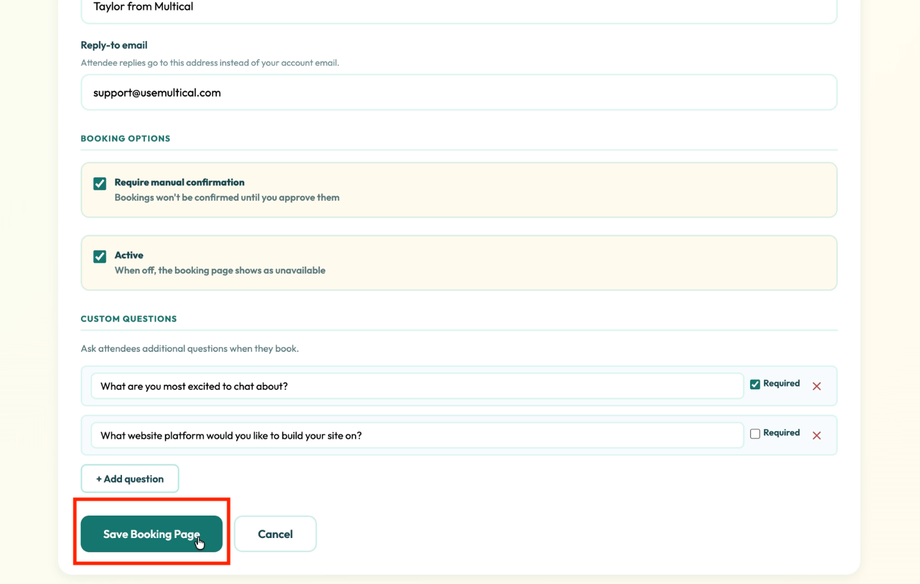Image resolution: width=920 pixels, height=584 pixels.
Task: Click the Reply-to email field label
Action: coord(113,44)
